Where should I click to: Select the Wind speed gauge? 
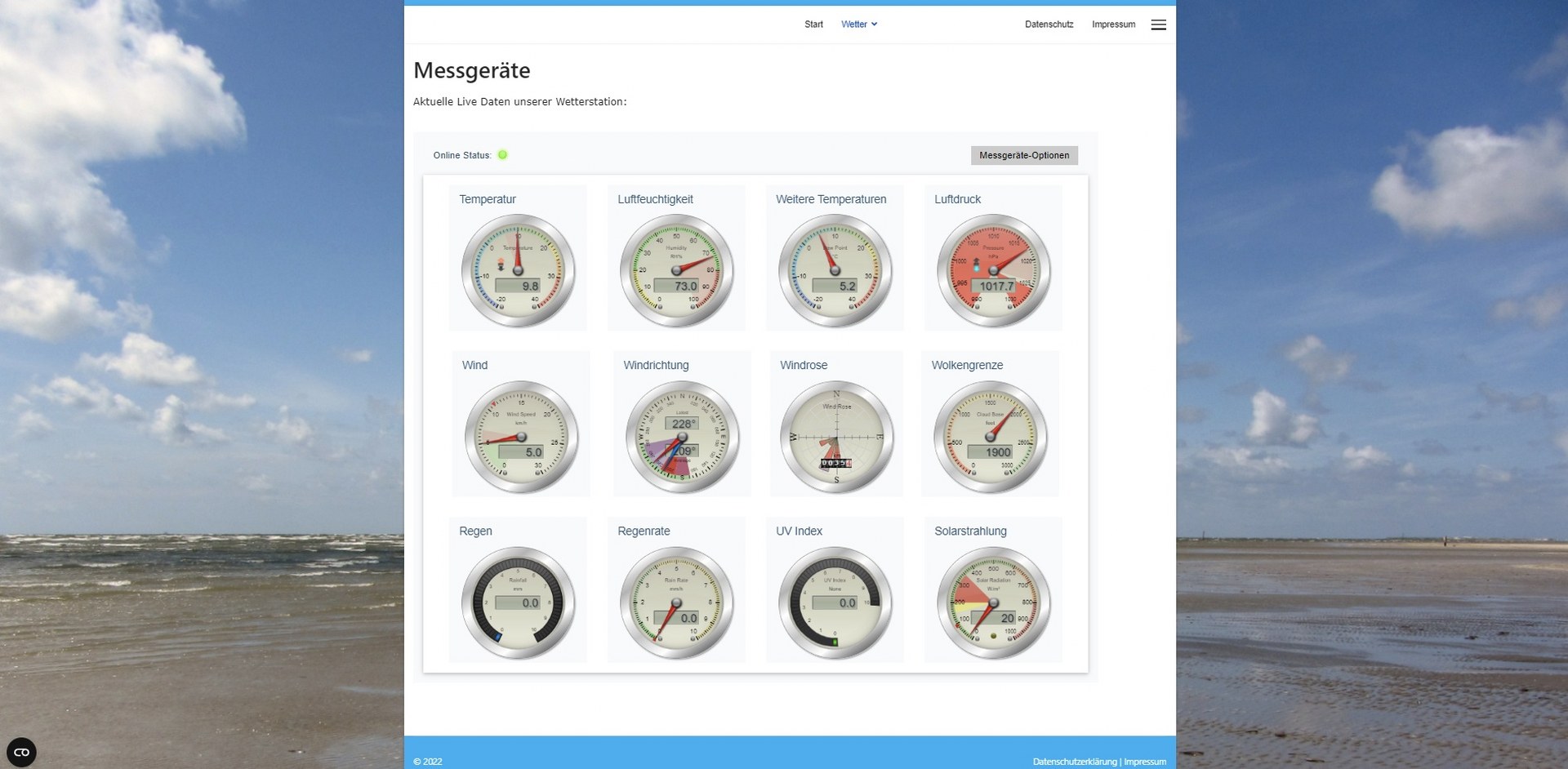coord(521,437)
